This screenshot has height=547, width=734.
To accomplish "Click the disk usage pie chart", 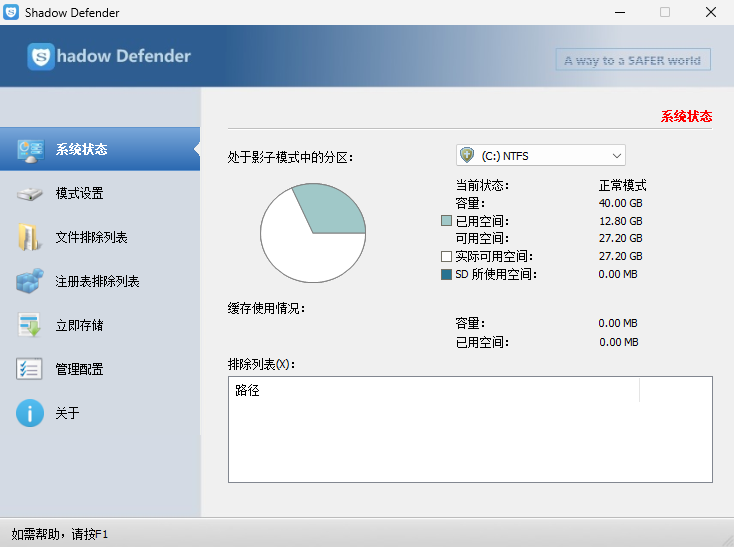I will (313, 233).
